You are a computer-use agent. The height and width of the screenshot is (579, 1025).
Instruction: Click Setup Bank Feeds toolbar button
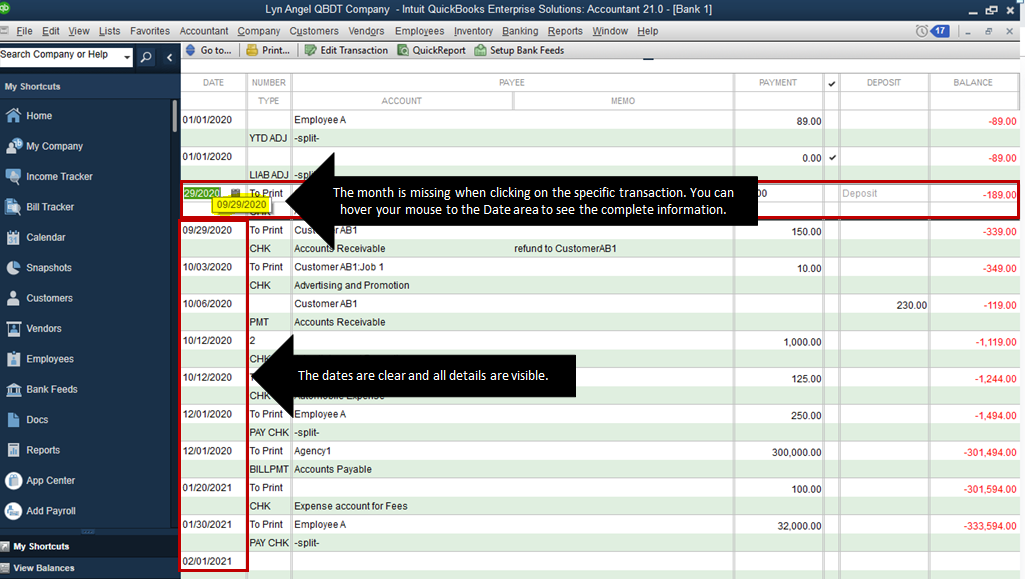519,50
